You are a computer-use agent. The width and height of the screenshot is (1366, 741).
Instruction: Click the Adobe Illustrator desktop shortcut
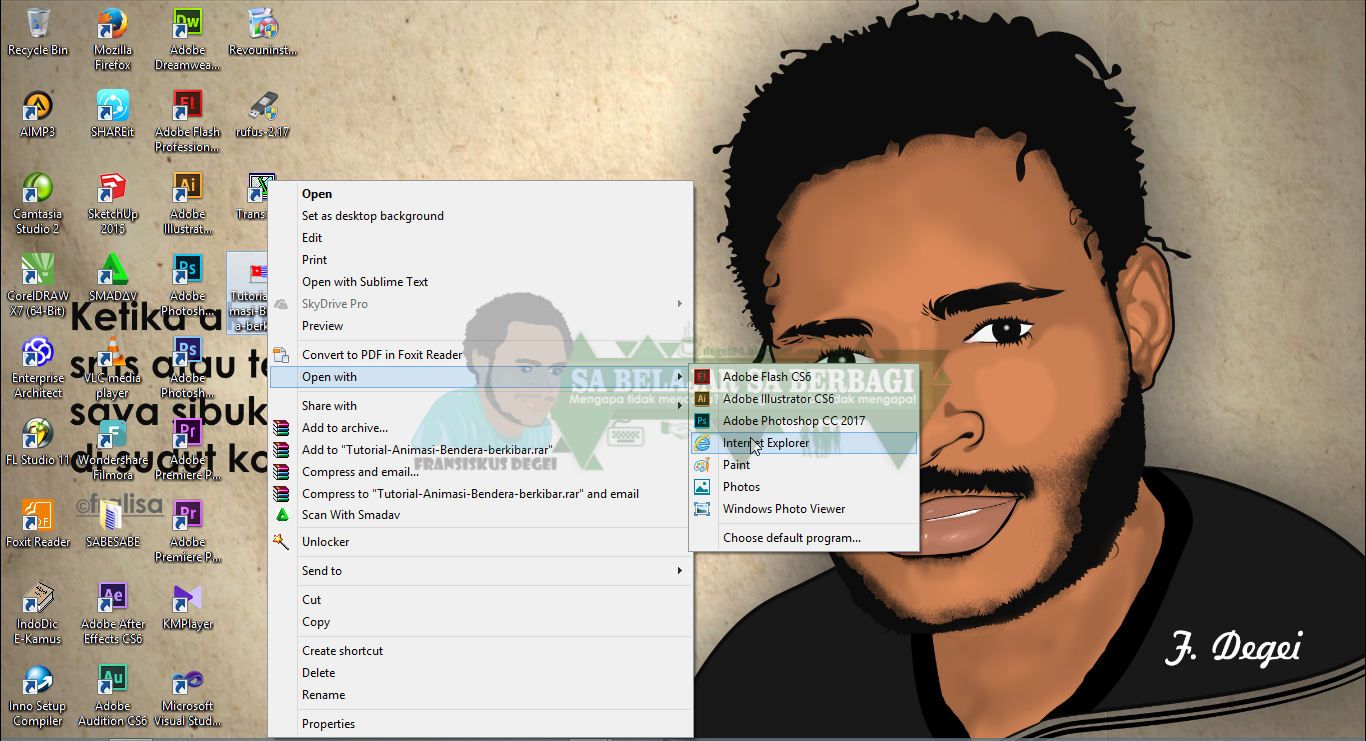pos(187,203)
